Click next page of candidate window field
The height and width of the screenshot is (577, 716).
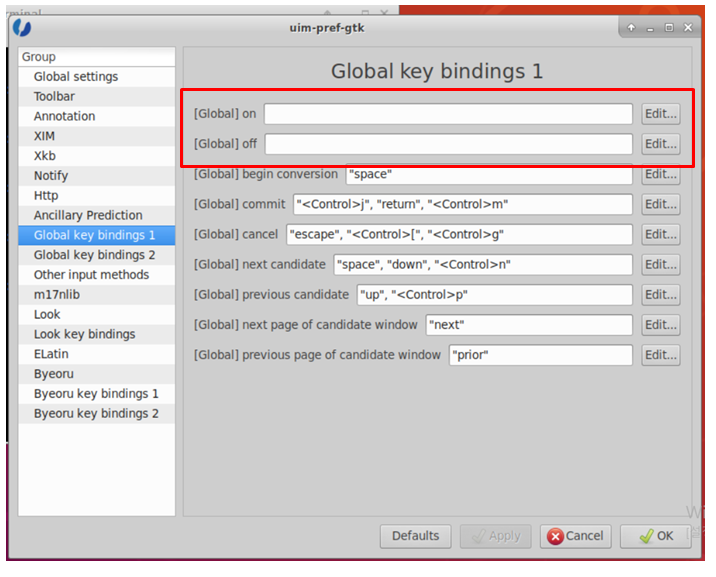pyautogui.click(x=529, y=325)
